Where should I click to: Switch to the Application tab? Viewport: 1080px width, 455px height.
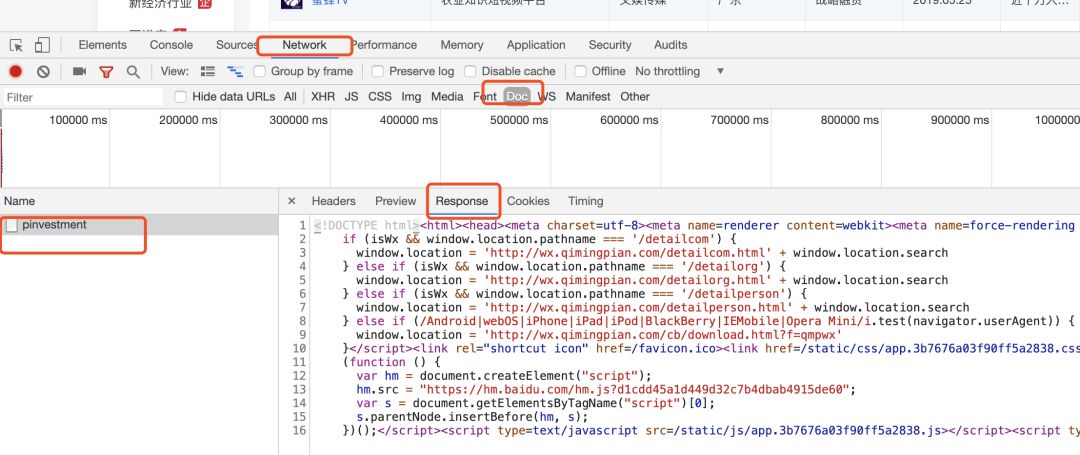[536, 45]
